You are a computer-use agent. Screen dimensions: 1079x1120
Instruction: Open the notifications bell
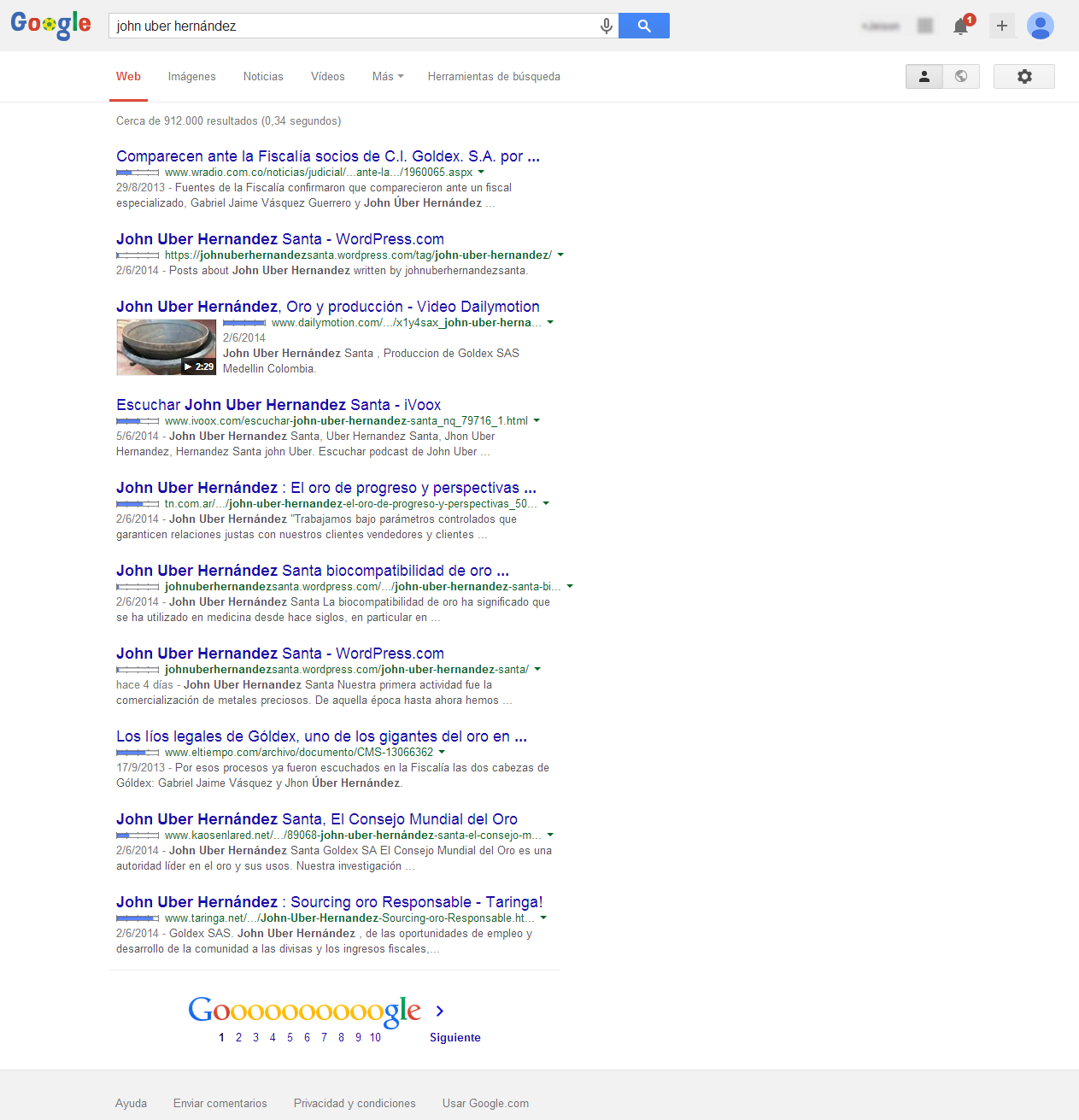coord(962,26)
